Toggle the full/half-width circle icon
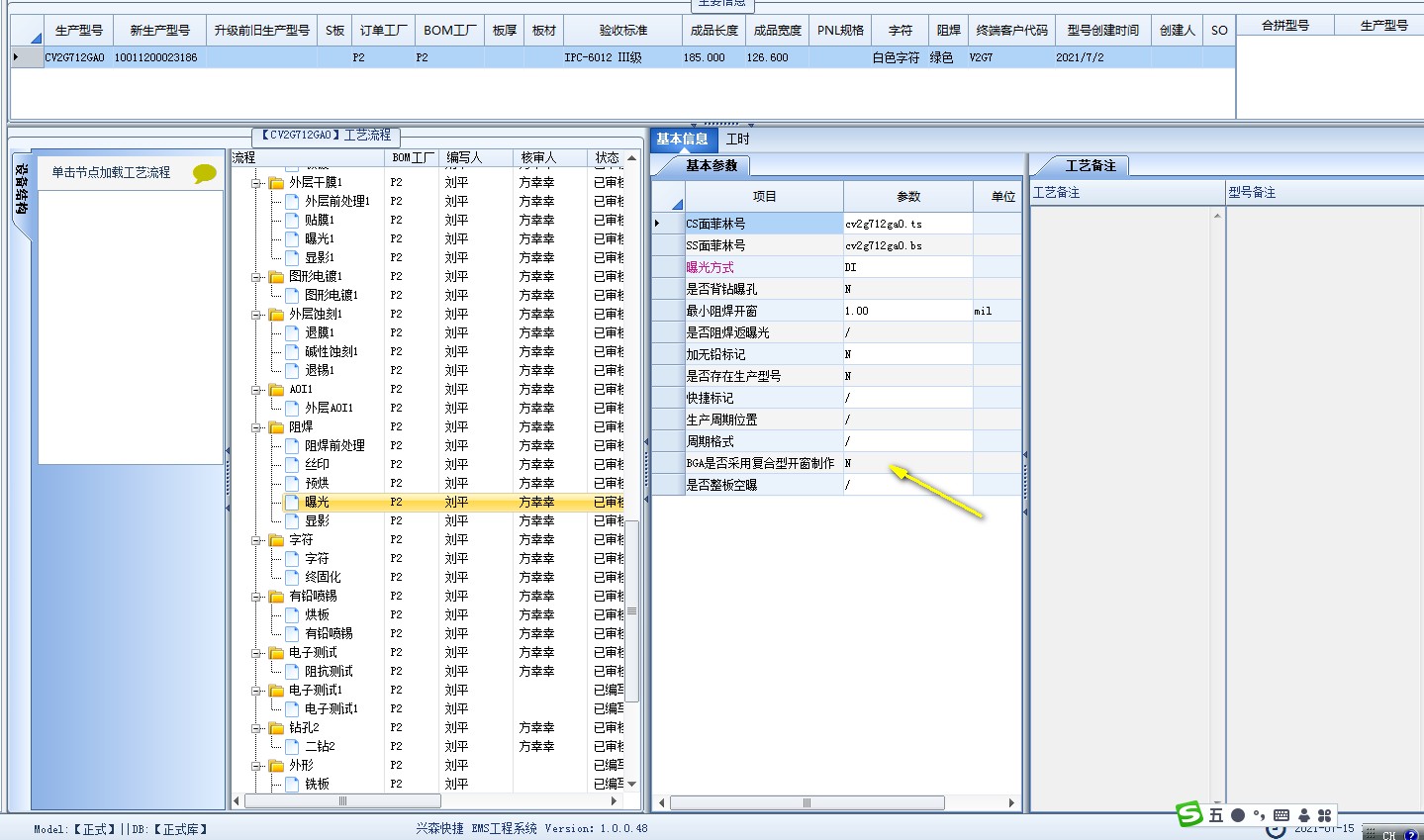This screenshot has width=1424, height=840. pos(1238,815)
